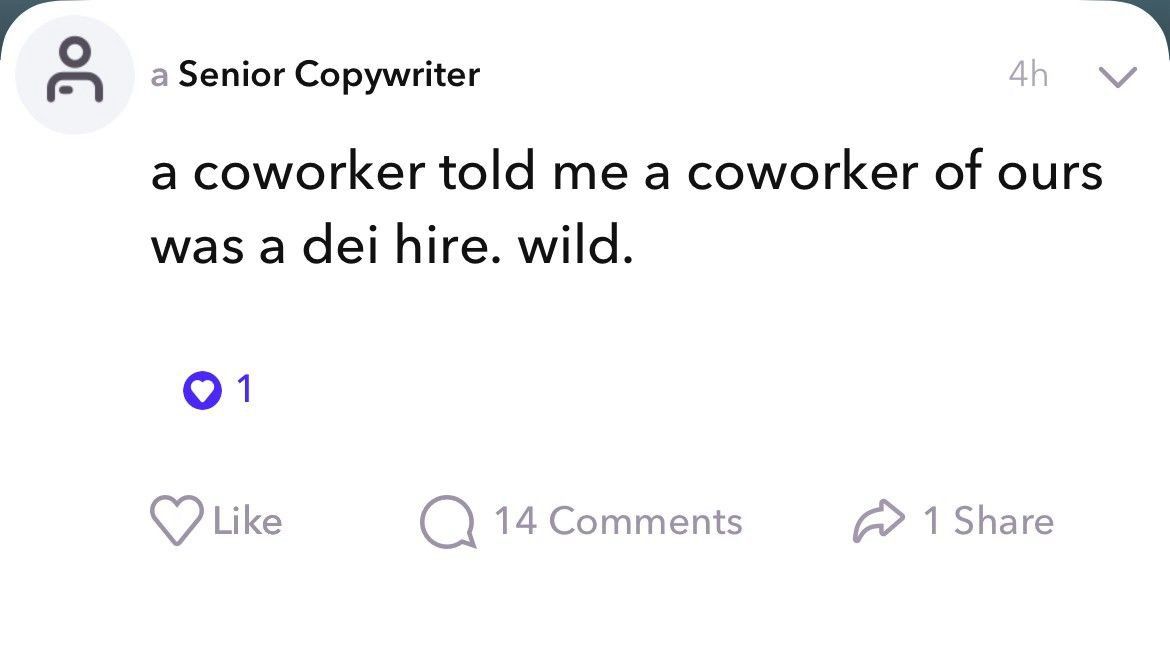Tap the outlined heart Like icon
The image size is (1170, 649).
(x=176, y=521)
